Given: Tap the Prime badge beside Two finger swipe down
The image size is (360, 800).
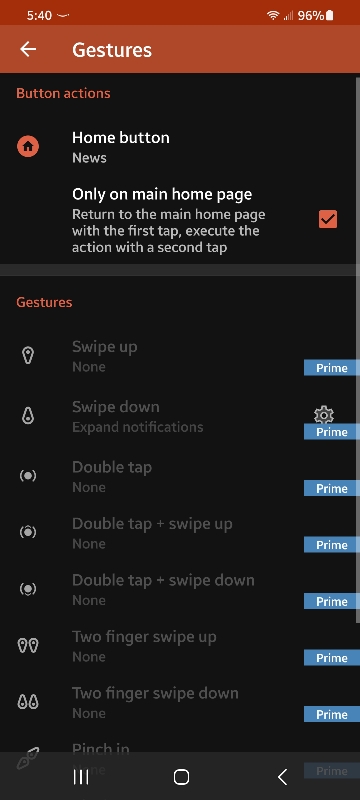Looking at the screenshot, I should [332, 714].
